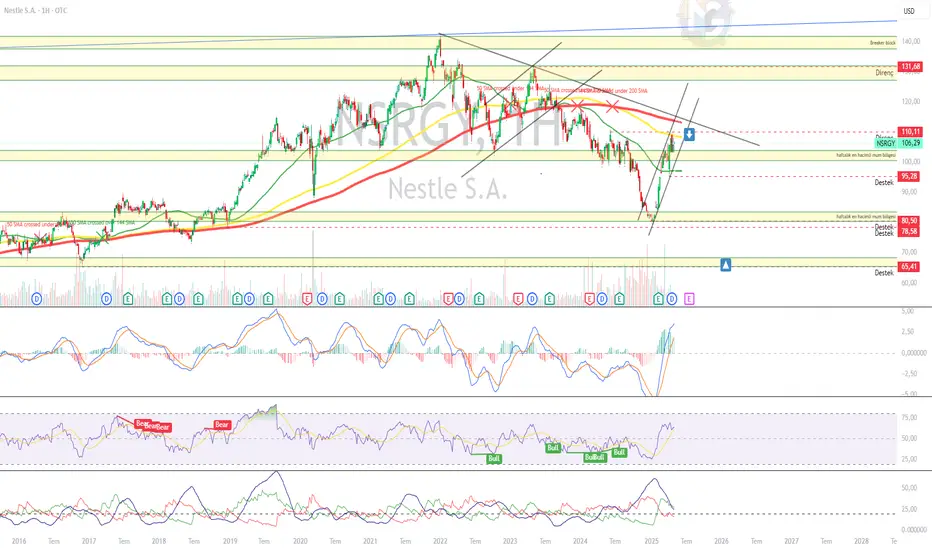Click the 75,00 value on the RSI scale

click(x=909, y=418)
